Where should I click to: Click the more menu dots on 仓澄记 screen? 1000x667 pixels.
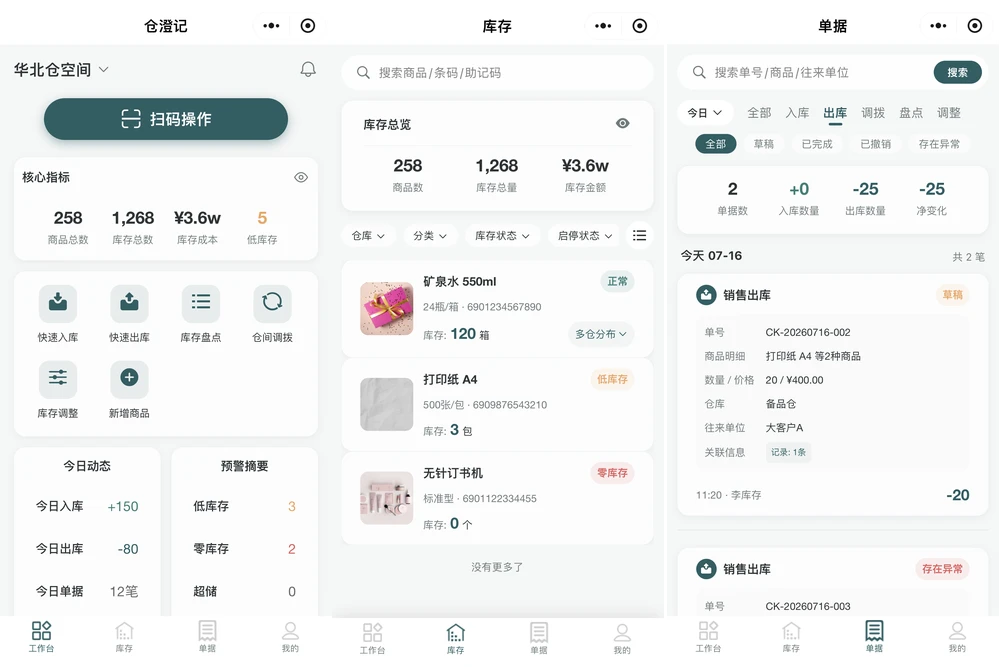271,26
